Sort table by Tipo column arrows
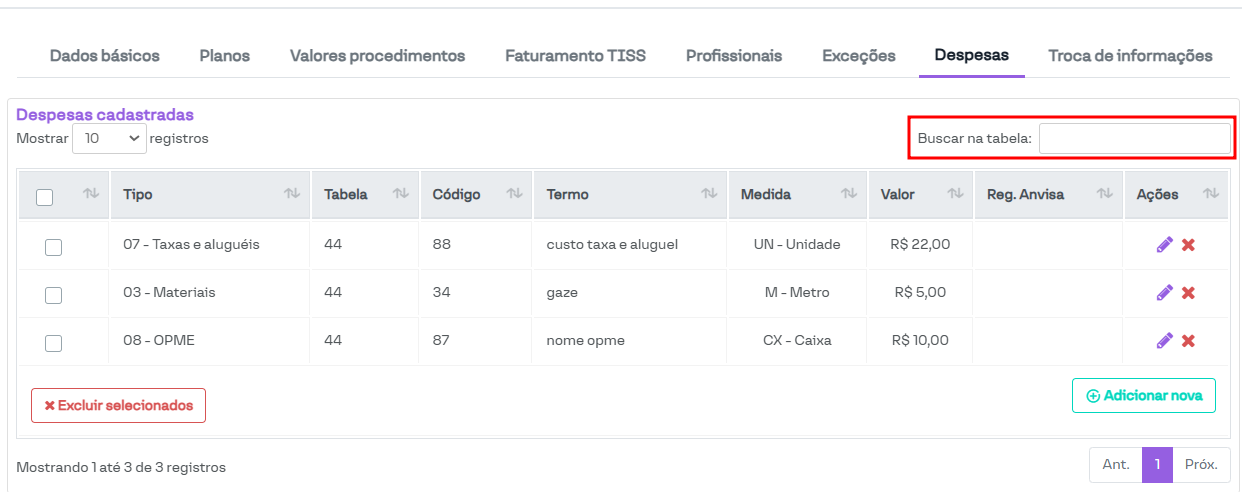This screenshot has width=1242, height=492. coord(292,194)
